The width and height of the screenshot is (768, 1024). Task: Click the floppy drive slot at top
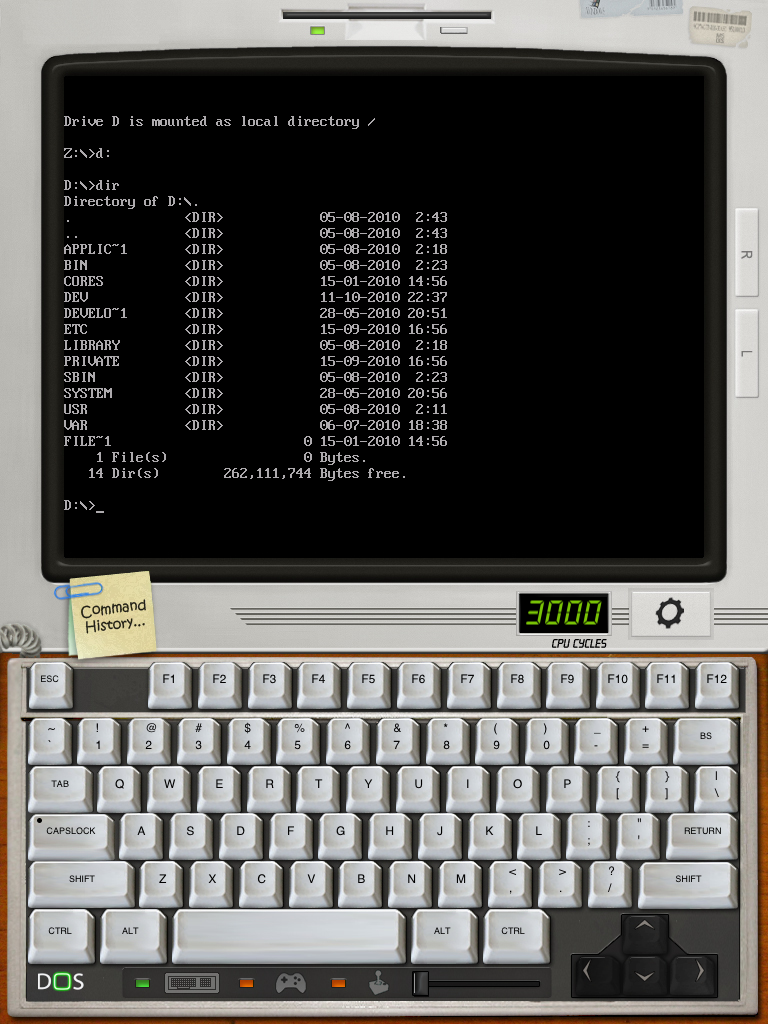click(387, 14)
